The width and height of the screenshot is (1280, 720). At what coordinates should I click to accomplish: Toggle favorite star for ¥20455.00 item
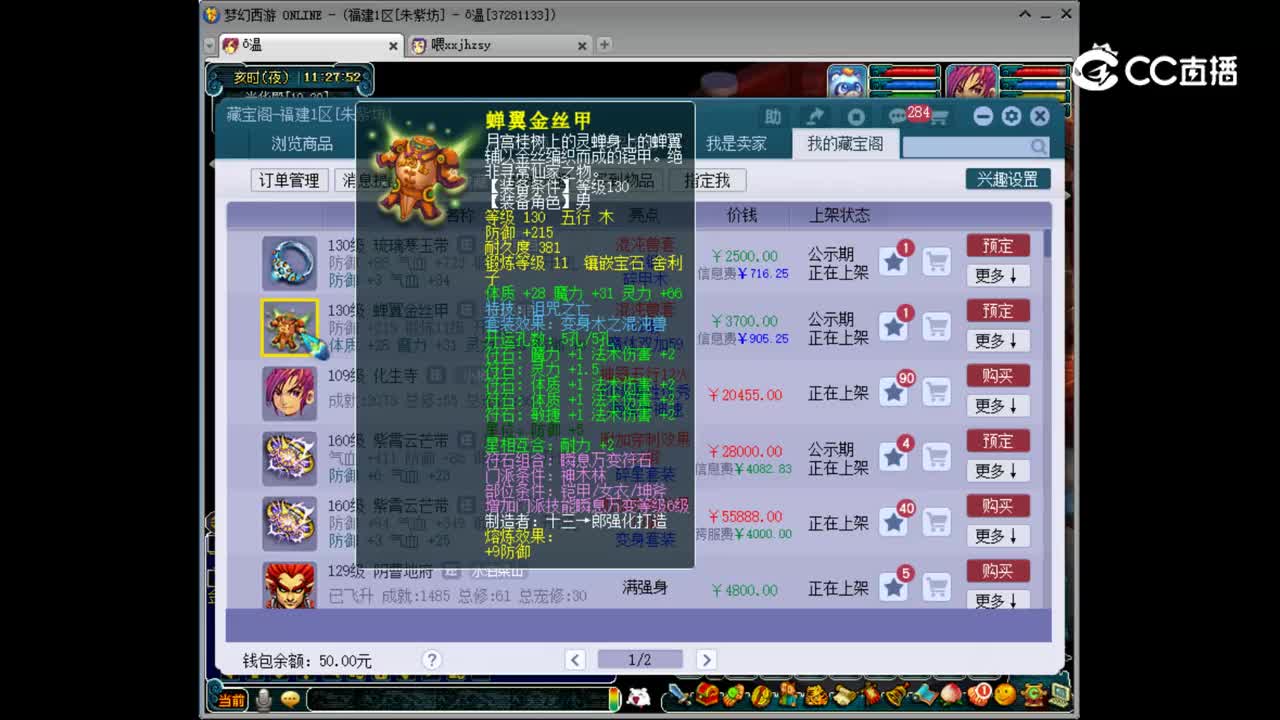tap(894, 393)
